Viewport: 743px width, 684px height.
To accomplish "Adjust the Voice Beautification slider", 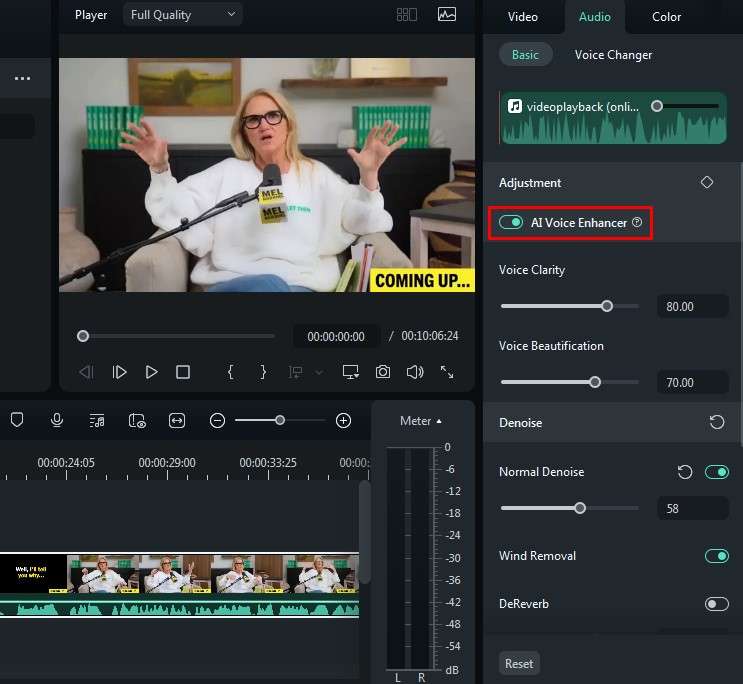I will (595, 382).
